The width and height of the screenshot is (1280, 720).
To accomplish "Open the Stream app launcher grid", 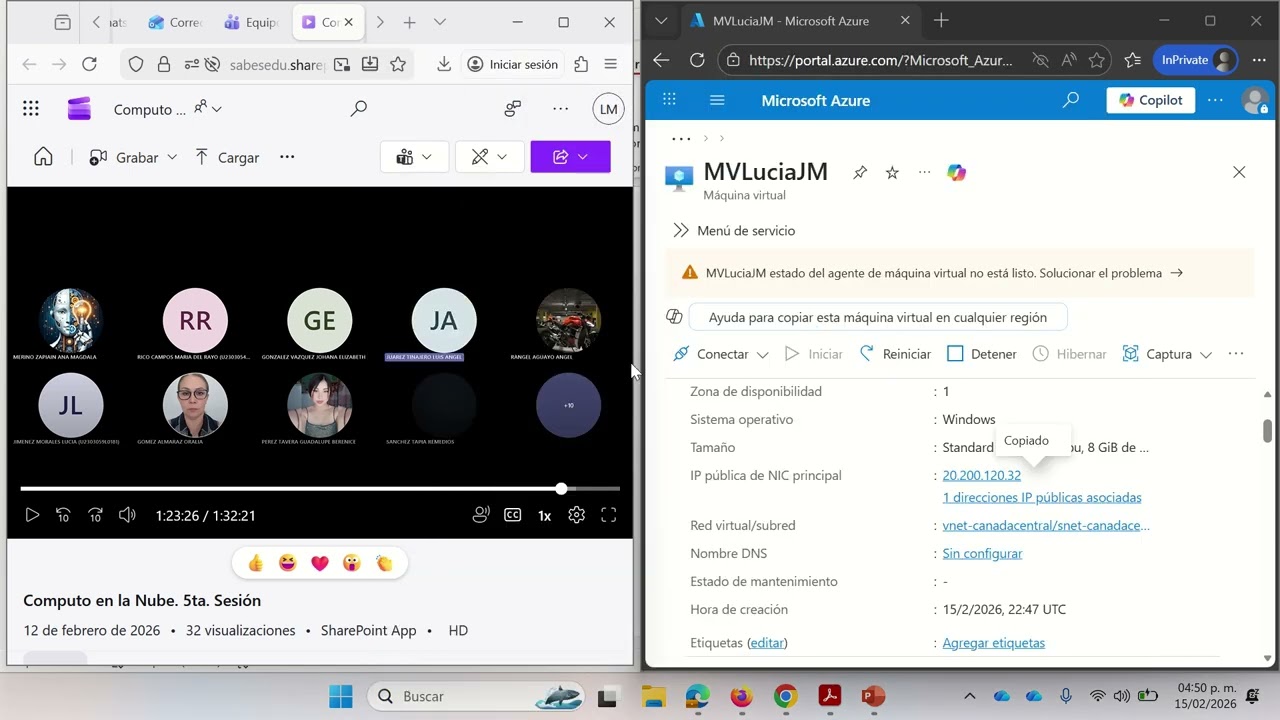I will pyautogui.click(x=31, y=109).
